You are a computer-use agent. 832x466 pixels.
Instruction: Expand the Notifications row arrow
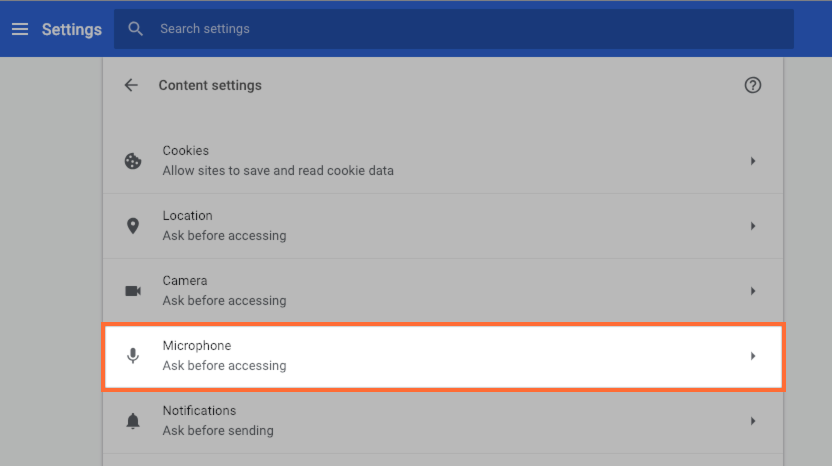(753, 421)
